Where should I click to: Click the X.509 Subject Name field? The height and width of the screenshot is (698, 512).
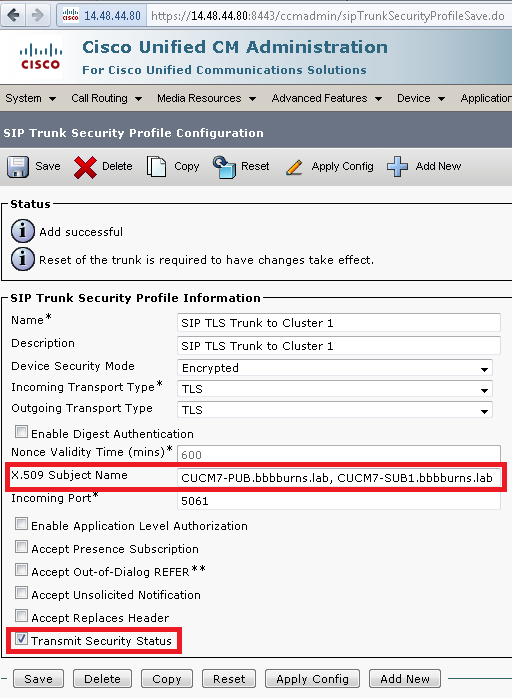[x=339, y=478]
